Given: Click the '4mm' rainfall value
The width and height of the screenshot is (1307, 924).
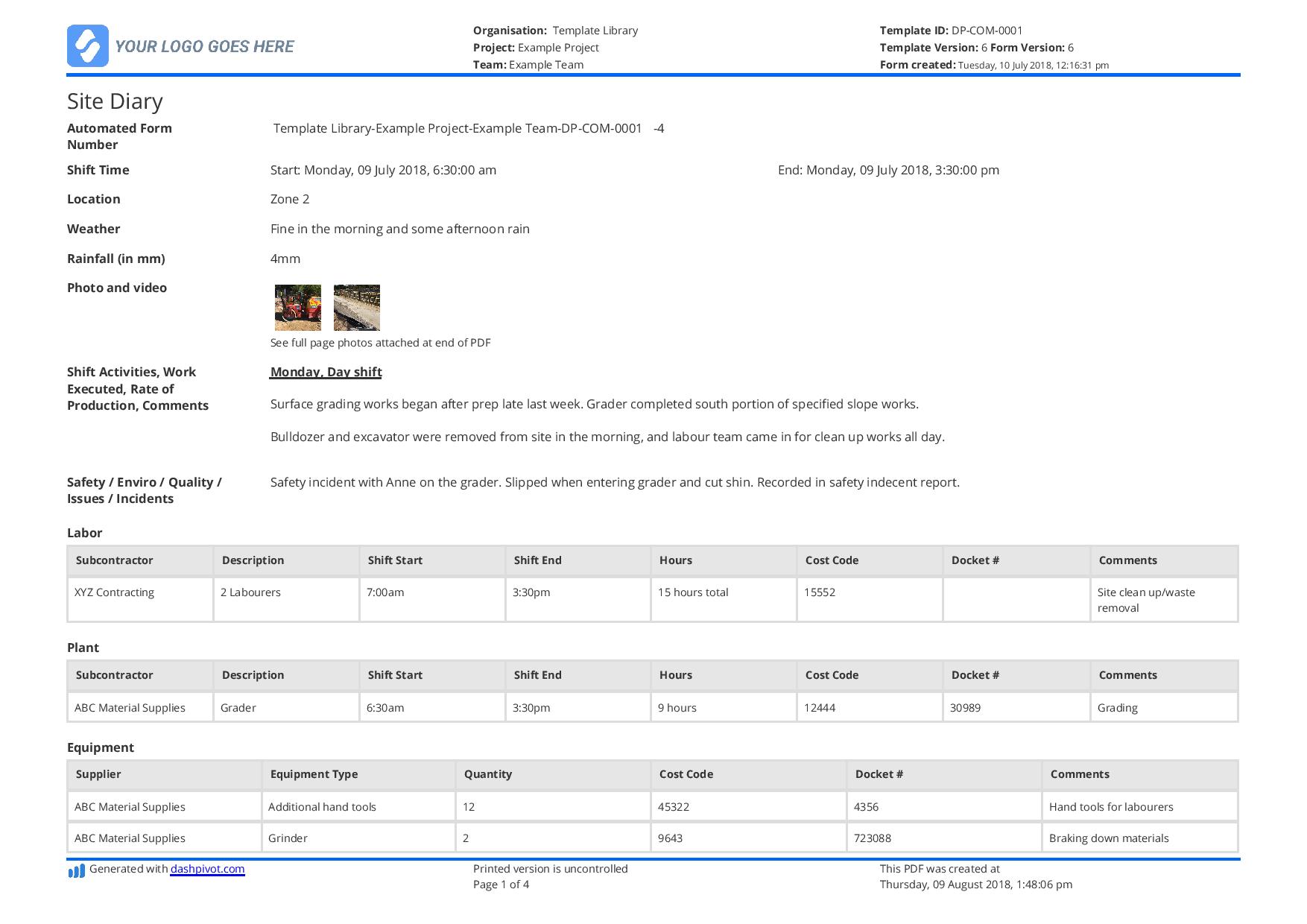Looking at the screenshot, I should tap(285, 259).
